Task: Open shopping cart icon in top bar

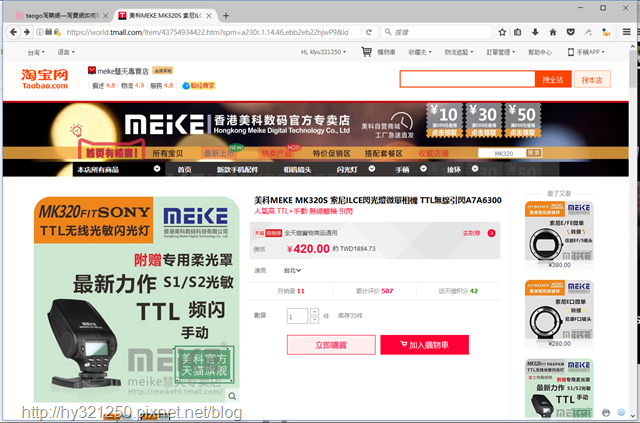Action: click(366, 52)
